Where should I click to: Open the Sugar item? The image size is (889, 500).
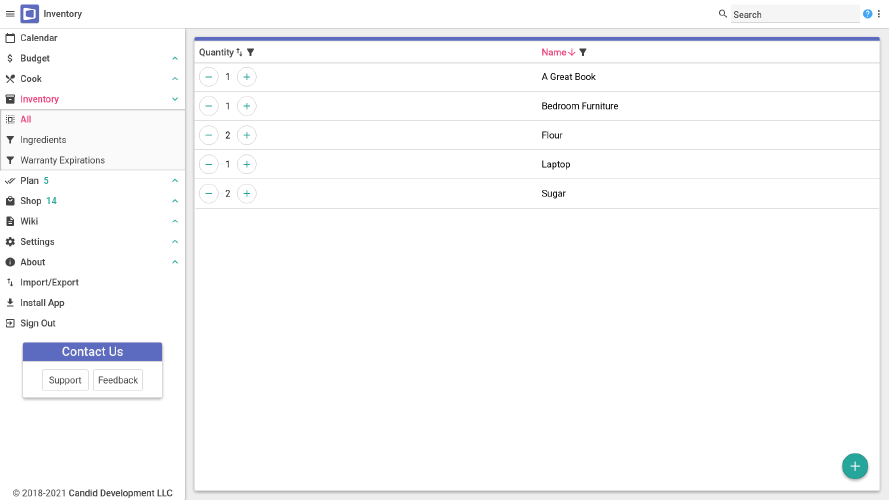pos(553,194)
